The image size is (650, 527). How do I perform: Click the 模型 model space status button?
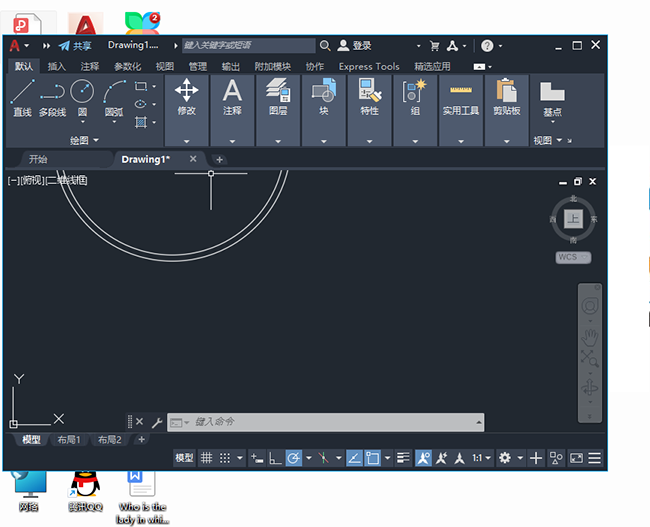tap(184, 458)
